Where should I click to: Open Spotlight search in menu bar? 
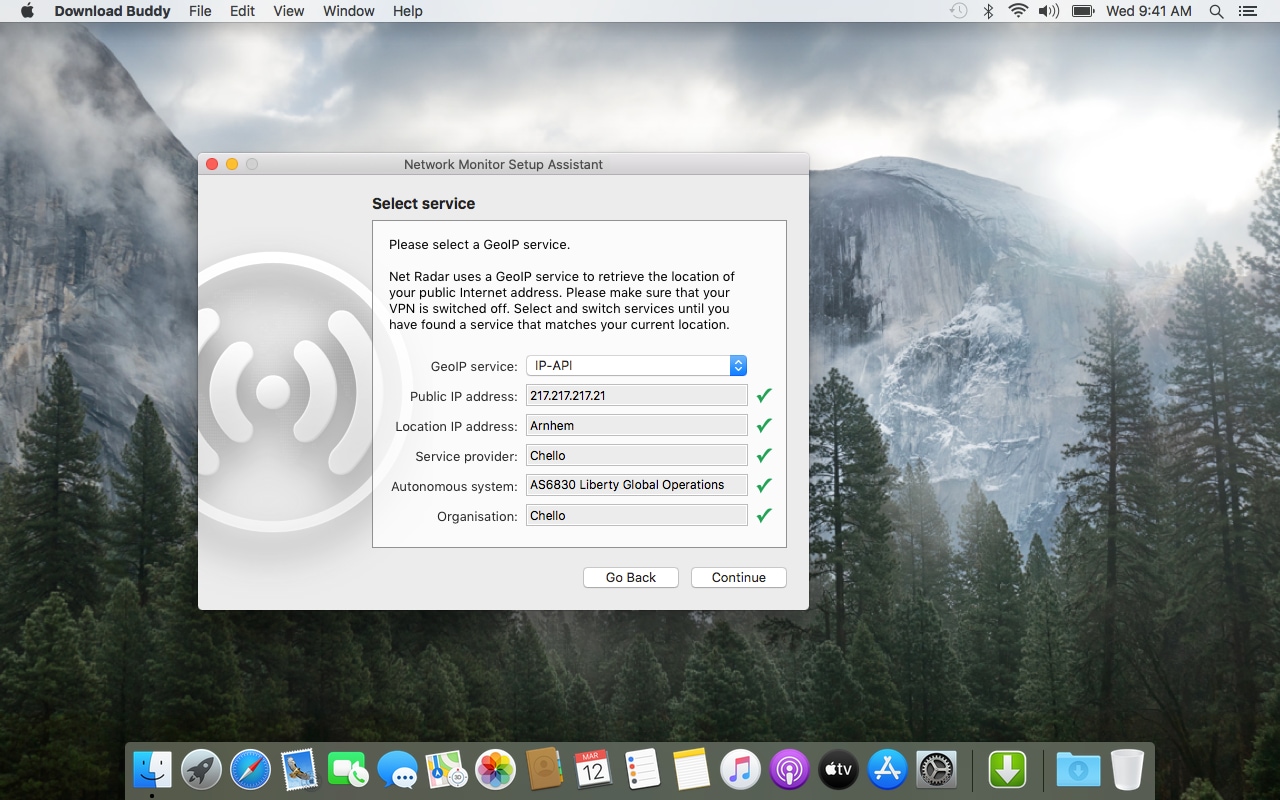click(x=1216, y=11)
